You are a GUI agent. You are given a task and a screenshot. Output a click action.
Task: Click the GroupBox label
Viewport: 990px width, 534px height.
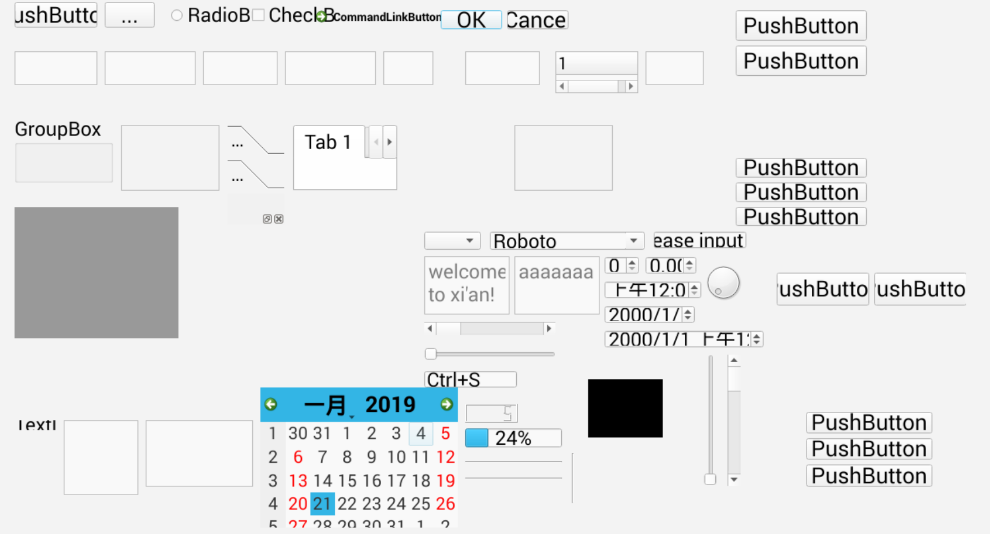(57, 129)
